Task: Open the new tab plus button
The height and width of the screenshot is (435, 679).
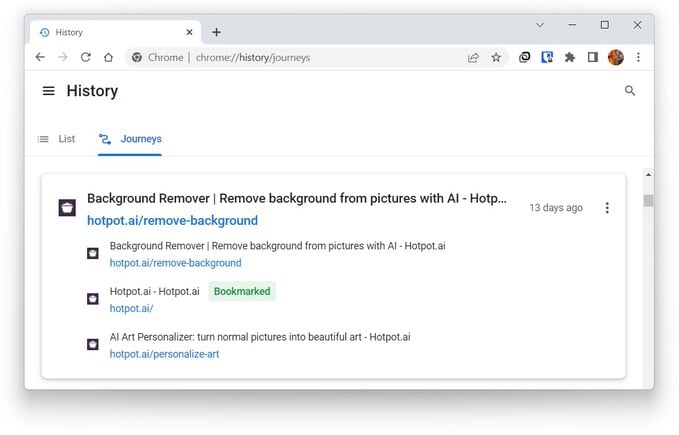Action: 217,32
